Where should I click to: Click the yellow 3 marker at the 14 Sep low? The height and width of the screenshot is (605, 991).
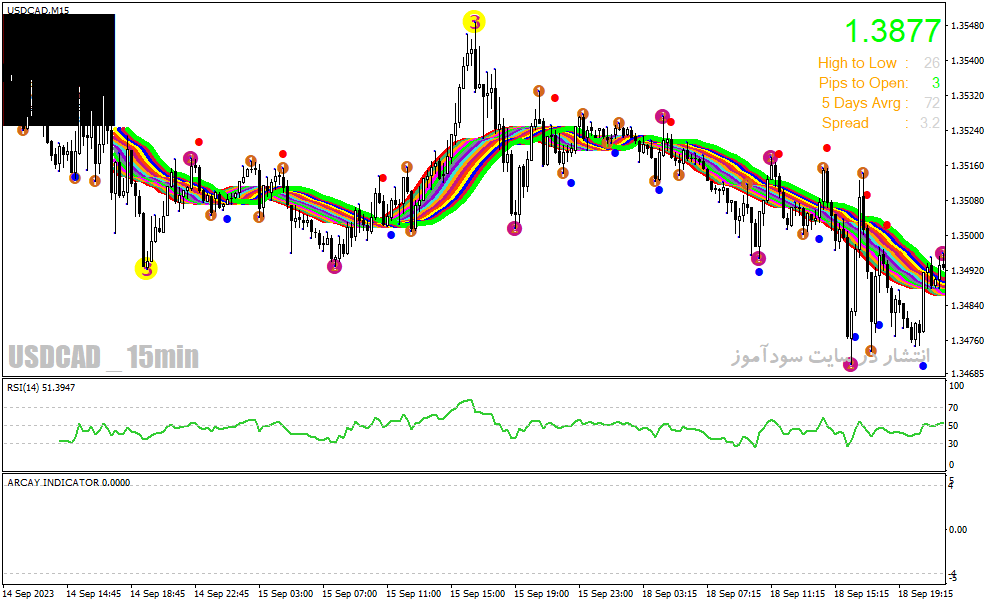(146, 269)
